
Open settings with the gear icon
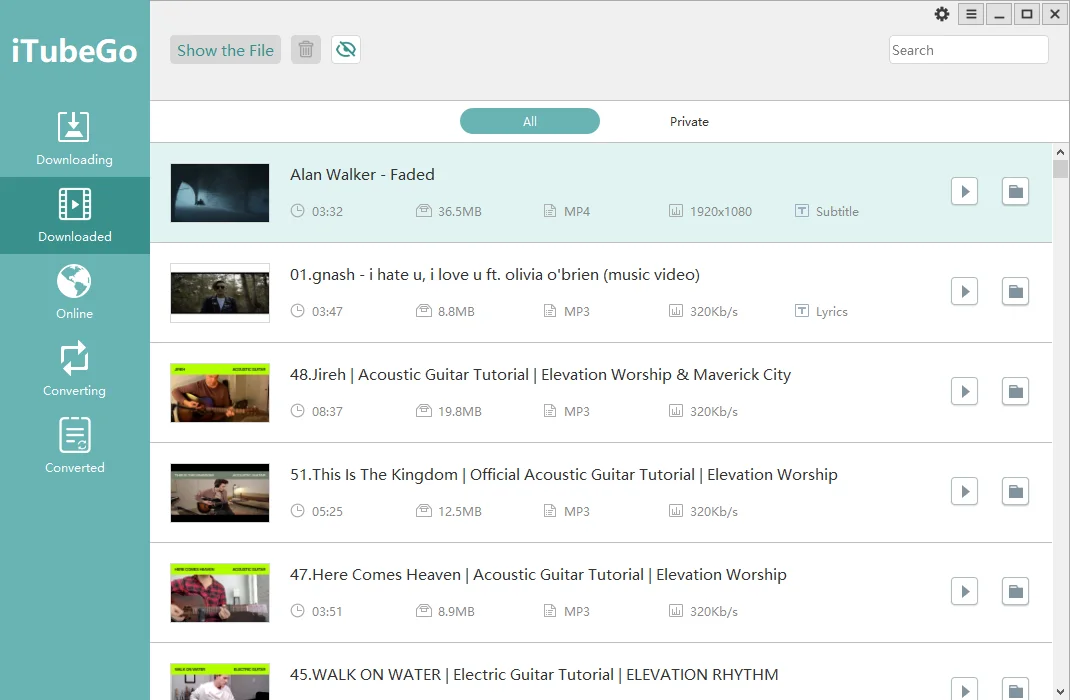[x=942, y=14]
